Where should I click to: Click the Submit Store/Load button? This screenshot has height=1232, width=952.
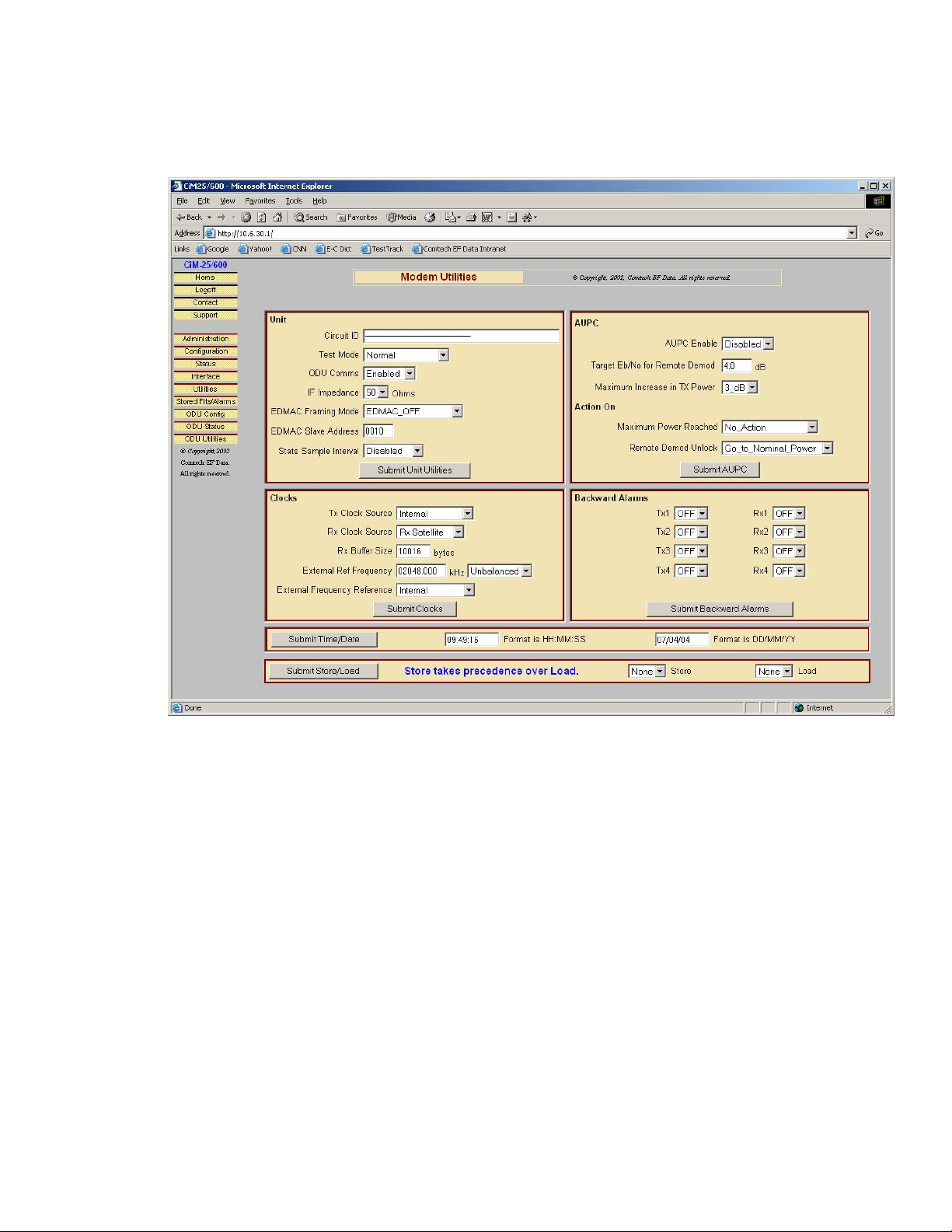323,672
